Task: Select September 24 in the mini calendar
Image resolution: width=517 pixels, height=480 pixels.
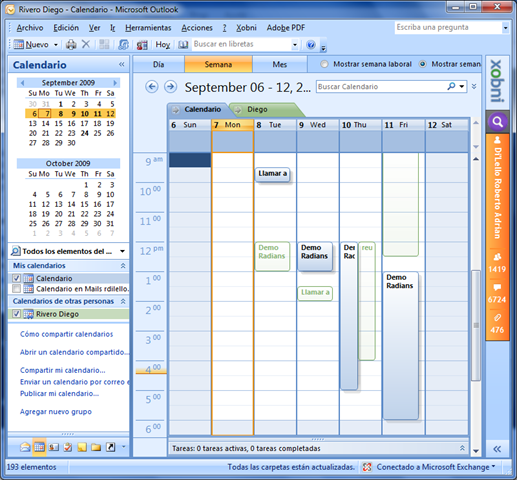Action: point(85,133)
